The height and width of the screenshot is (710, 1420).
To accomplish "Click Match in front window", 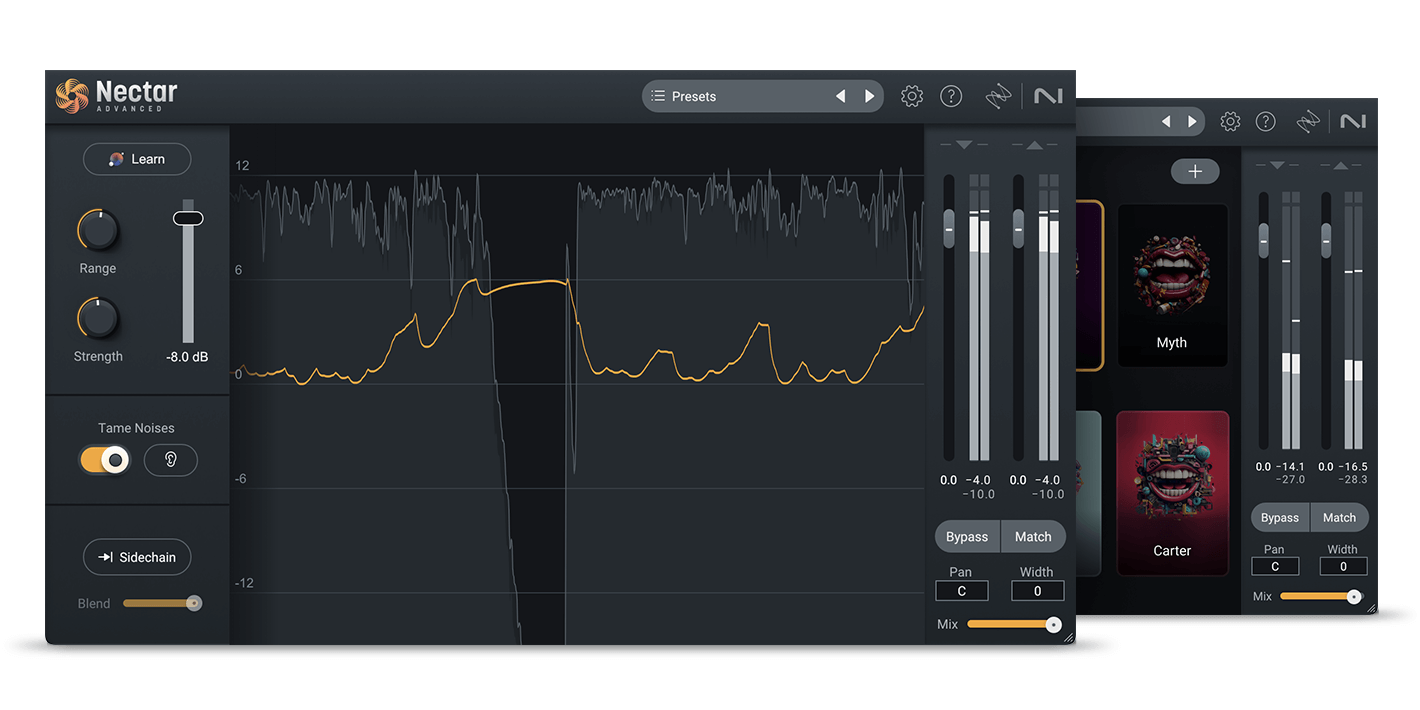I will (1033, 537).
